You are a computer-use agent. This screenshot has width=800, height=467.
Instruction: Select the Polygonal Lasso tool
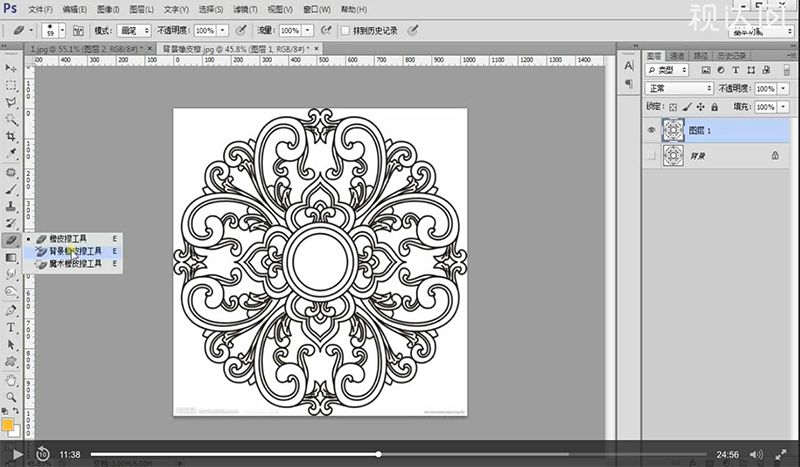coord(11,102)
